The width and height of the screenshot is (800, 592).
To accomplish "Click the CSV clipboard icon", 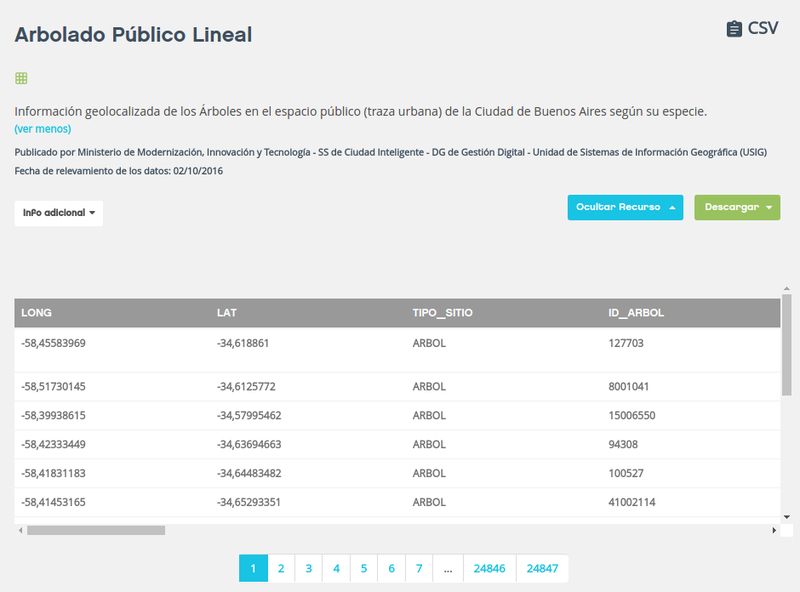I will pos(734,29).
